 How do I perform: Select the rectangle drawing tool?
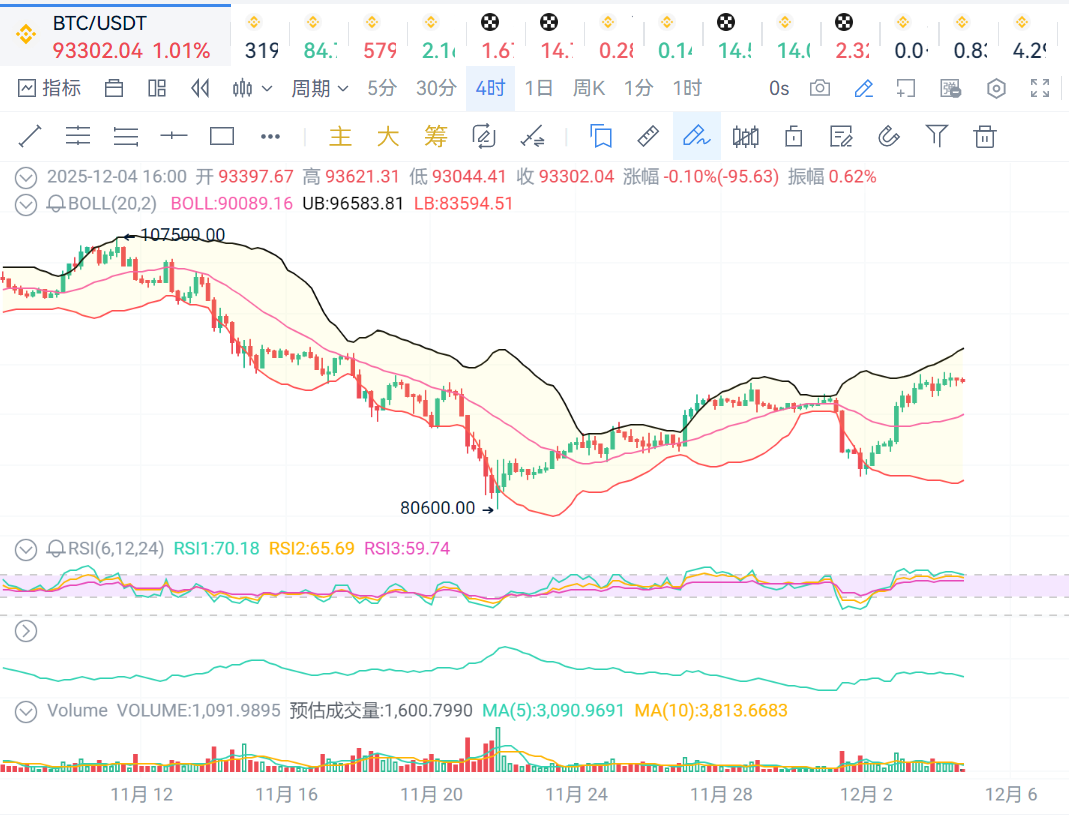(222, 136)
